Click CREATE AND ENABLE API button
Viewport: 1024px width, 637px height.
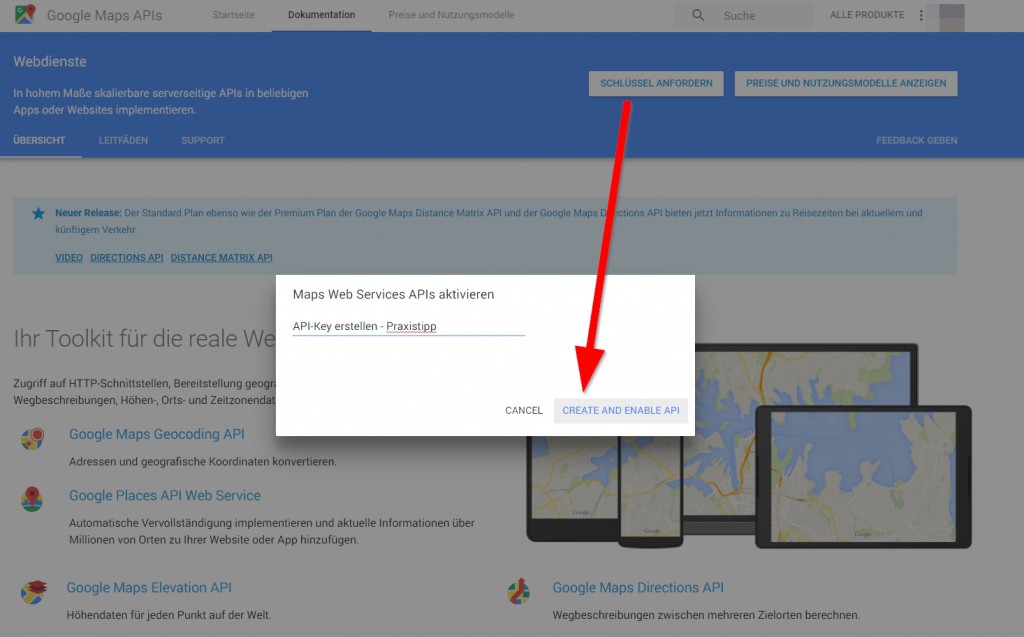620,410
